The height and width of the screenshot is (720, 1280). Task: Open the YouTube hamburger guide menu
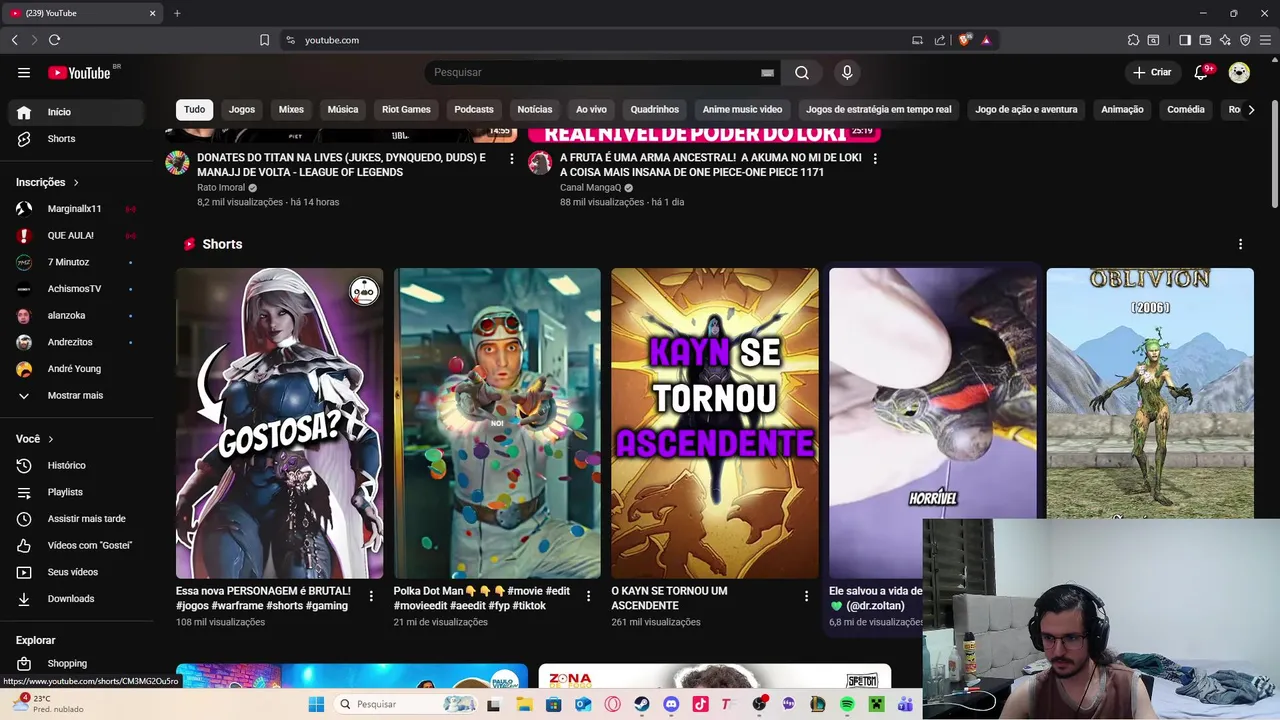tap(24, 72)
